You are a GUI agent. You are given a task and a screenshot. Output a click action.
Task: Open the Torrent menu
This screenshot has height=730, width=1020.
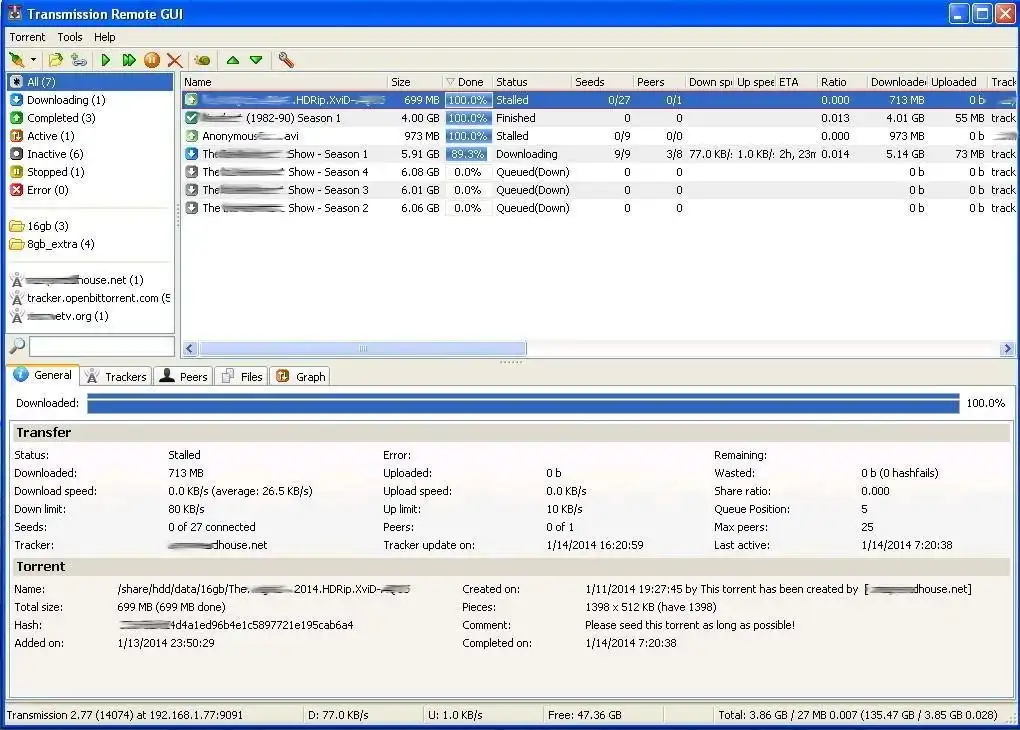[x=28, y=37]
